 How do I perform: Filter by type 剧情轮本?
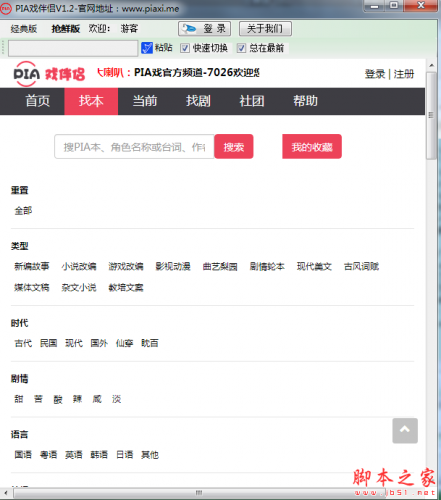[267, 266]
